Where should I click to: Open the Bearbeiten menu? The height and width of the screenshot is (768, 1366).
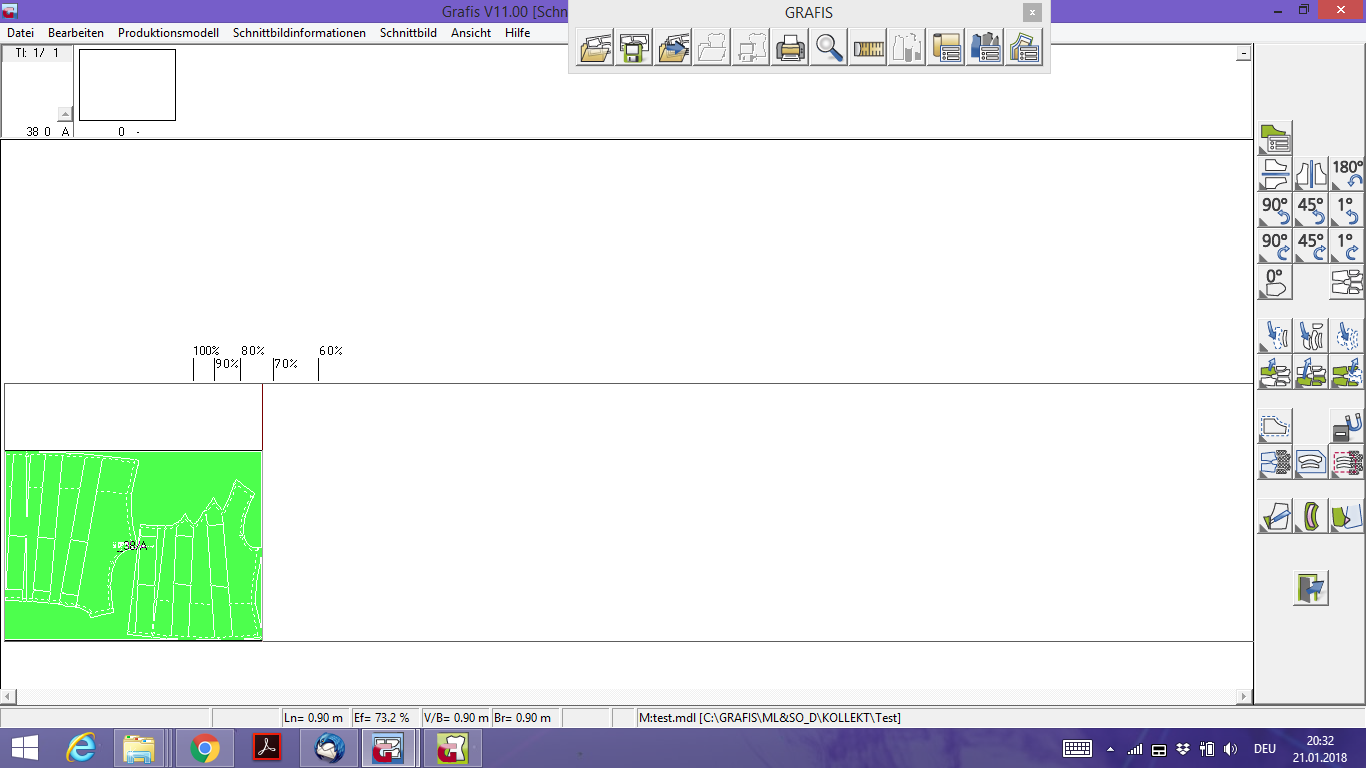click(x=76, y=33)
